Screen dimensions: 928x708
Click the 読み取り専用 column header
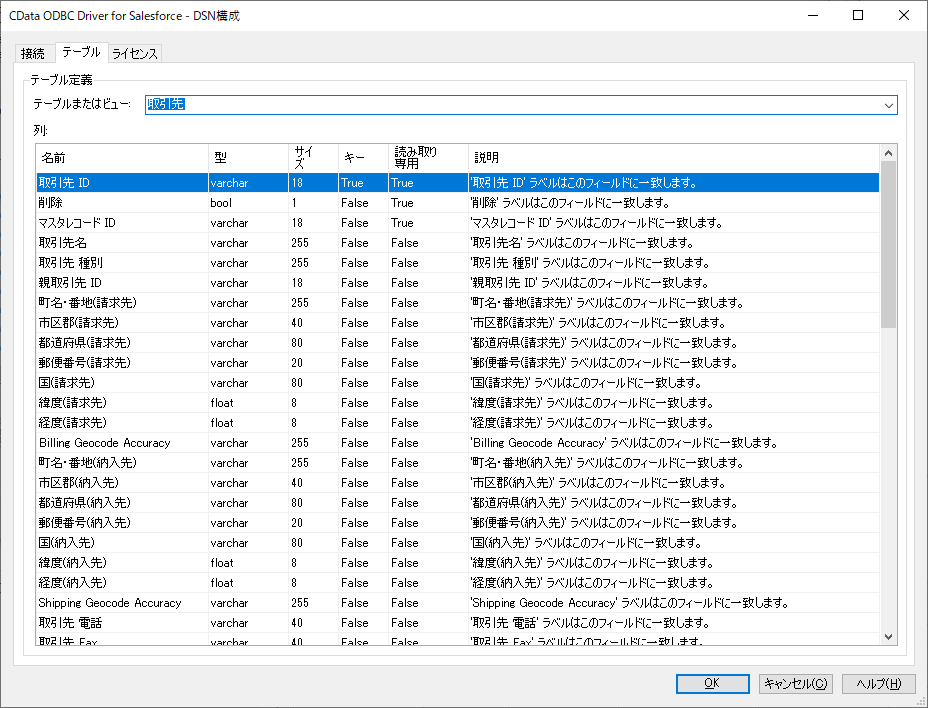(x=428, y=157)
